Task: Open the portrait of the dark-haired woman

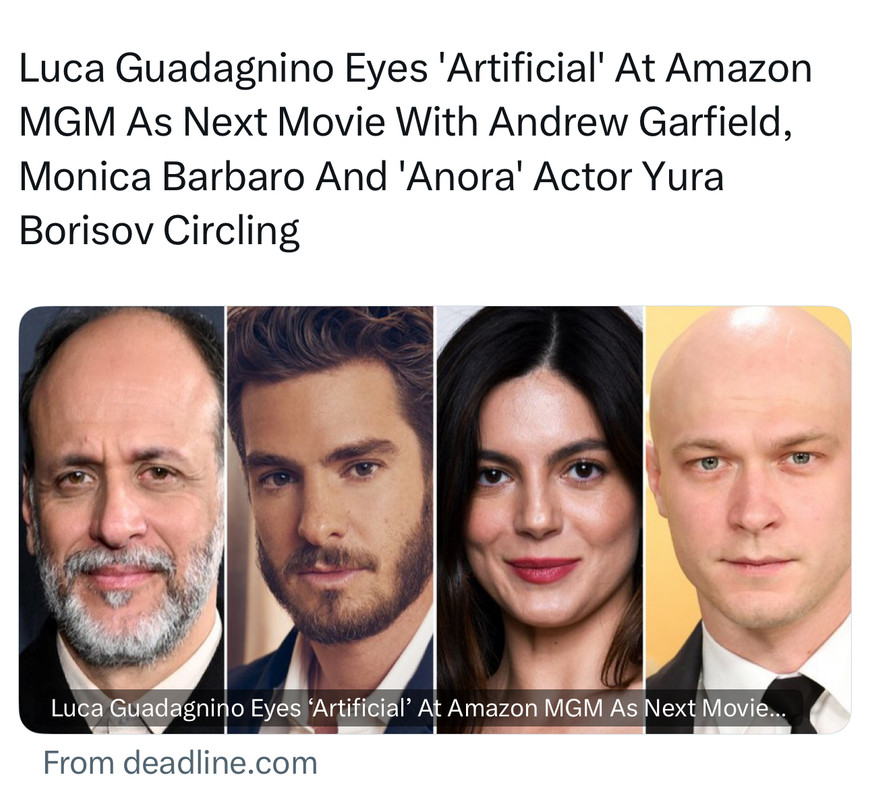Action: click(x=540, y=519)
